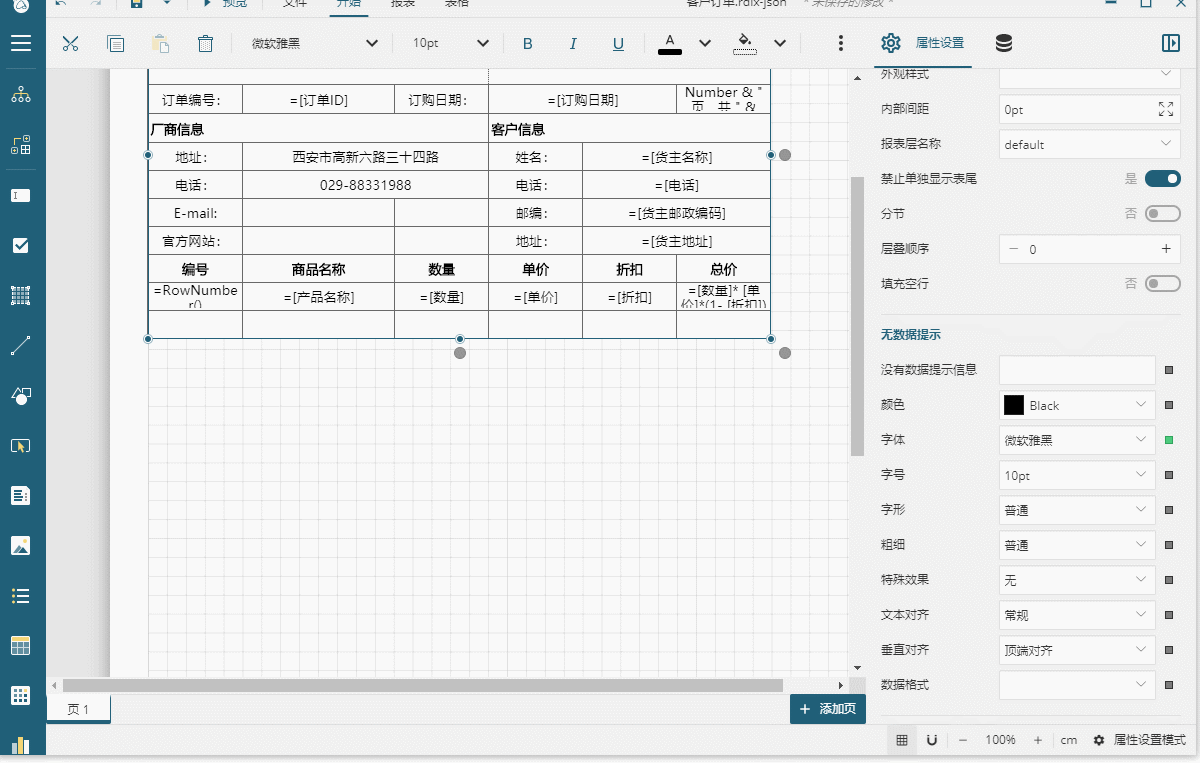This screenshot has width=1200, height=763.
Task: Toggle grid display in status bar
Action: click(902, 740)
